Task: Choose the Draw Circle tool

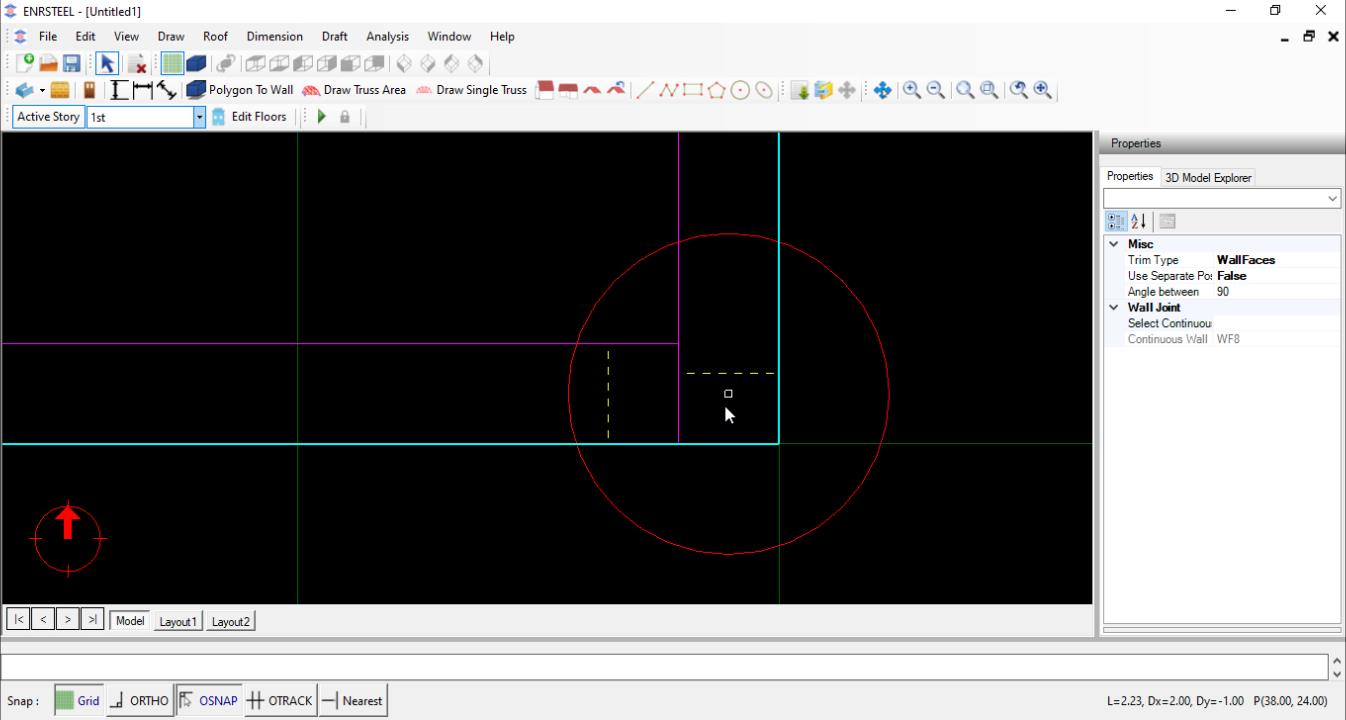Action: [740, 90]
